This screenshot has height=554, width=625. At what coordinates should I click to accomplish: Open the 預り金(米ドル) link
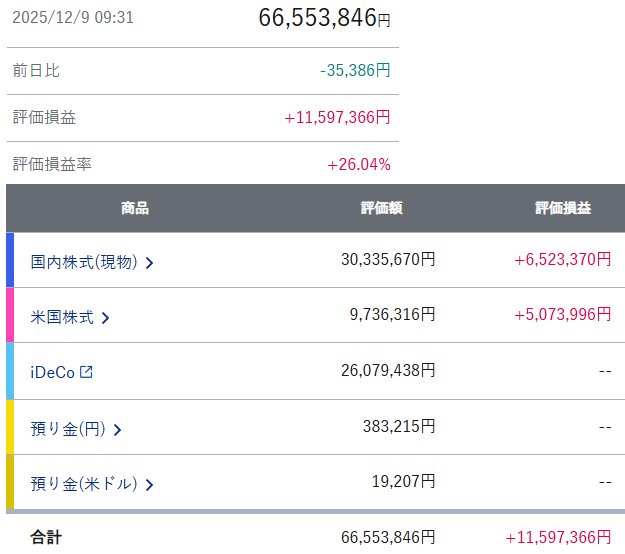83,484
